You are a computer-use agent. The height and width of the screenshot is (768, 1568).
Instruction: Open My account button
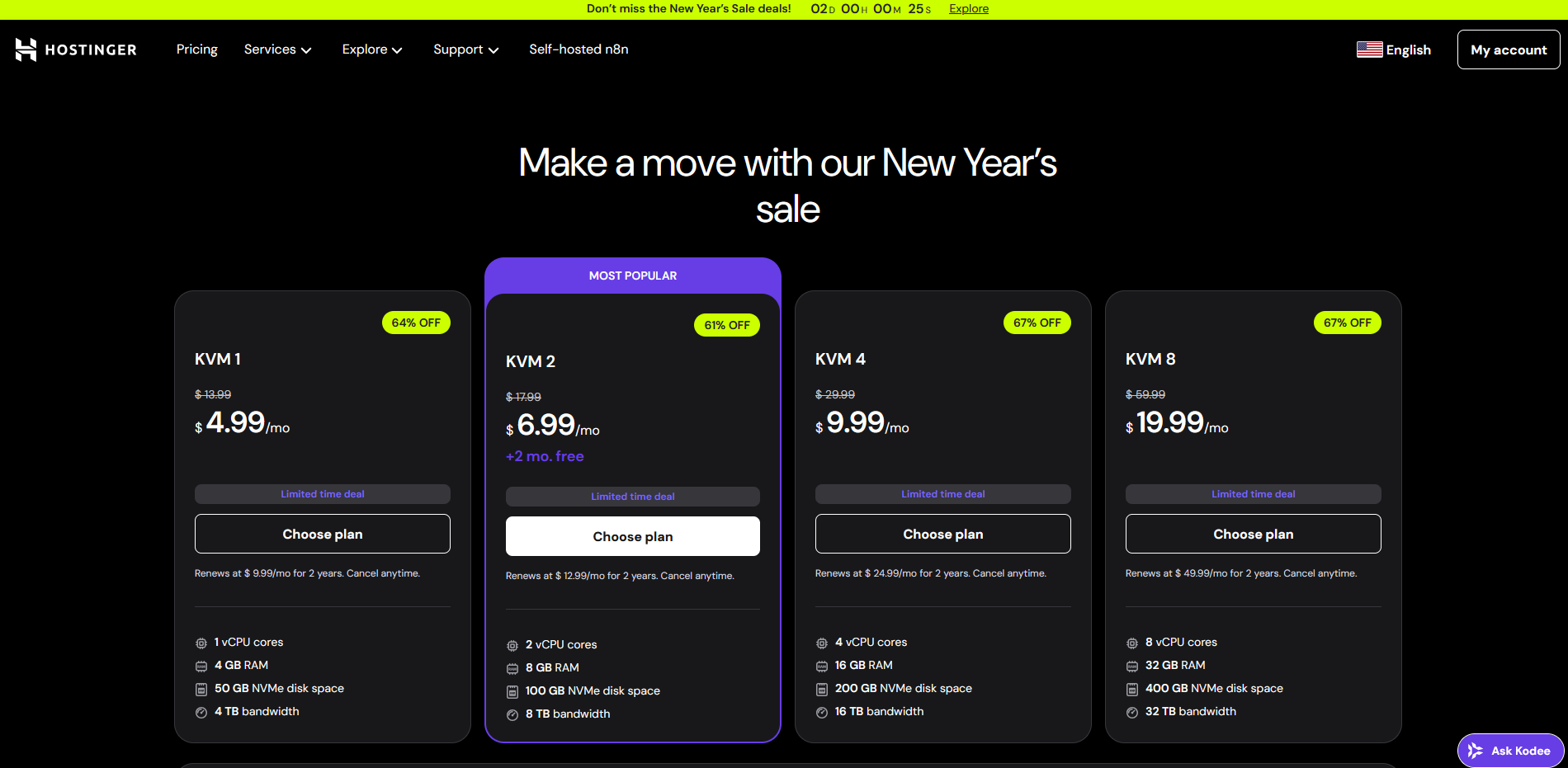[x=1509, y=49]
